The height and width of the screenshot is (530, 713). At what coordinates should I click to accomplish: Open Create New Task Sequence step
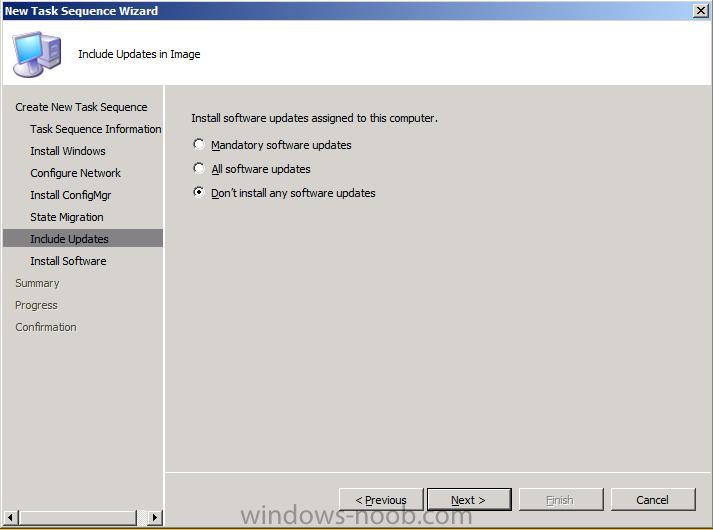[81, 107]
